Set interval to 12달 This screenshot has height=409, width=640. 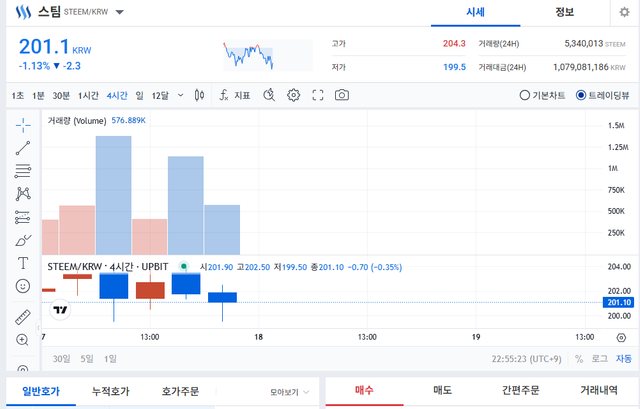coord(160,96)
